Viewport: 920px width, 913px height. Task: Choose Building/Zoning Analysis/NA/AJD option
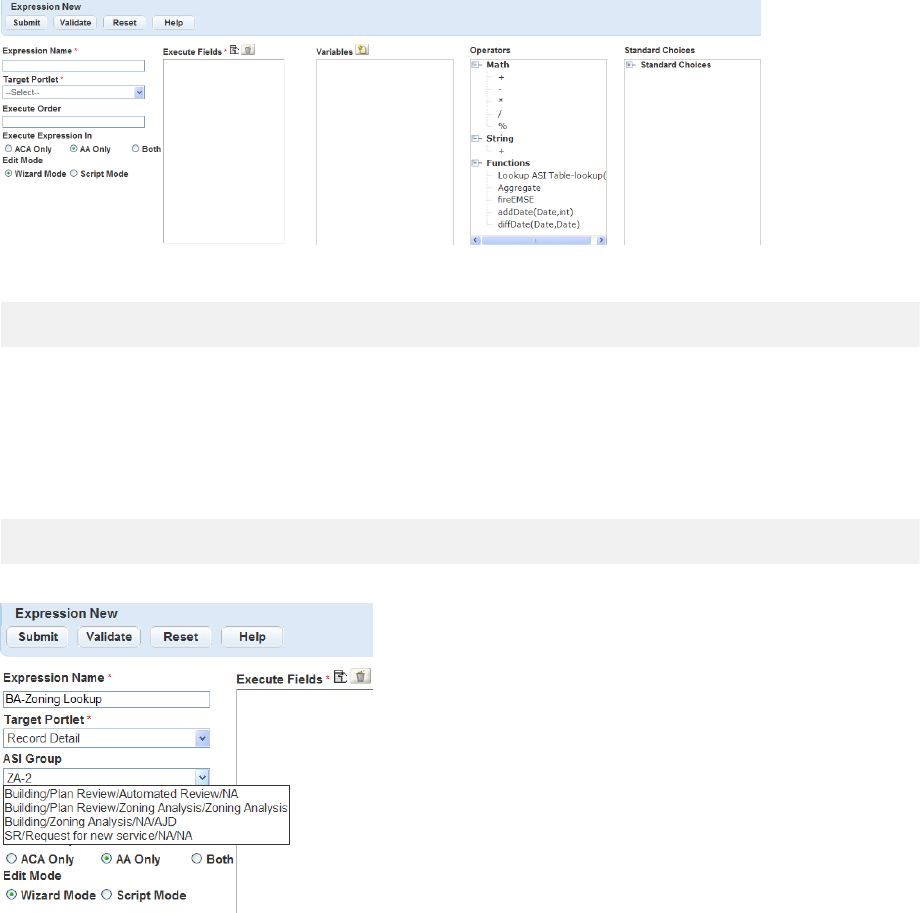point(90,822)
